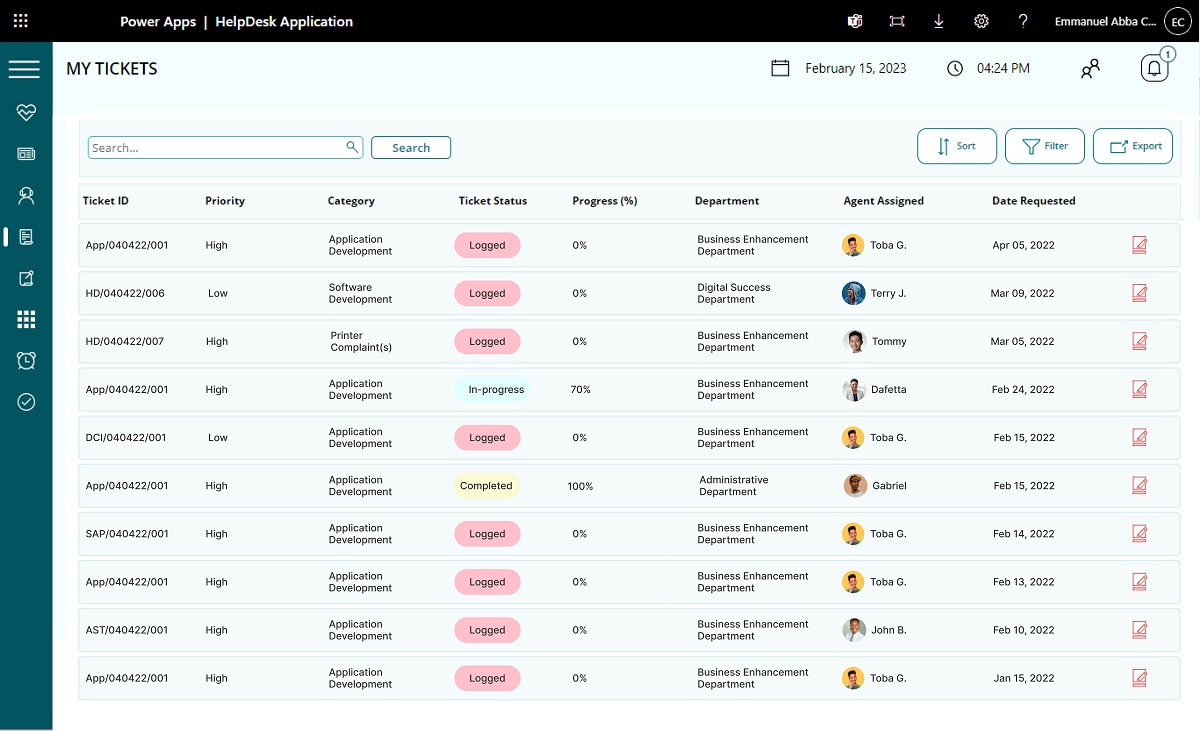Click into the Search text field
Image resolution: width=1200 pixels, height=731 pixels.
click(215, 148)
